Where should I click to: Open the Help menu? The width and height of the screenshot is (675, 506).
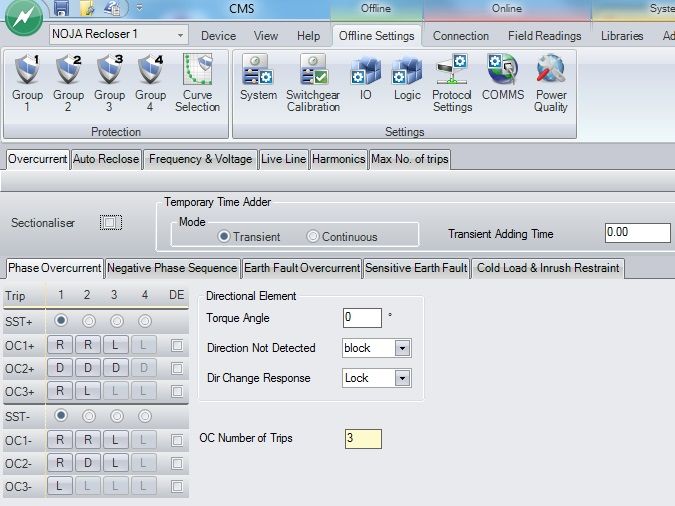tap(308, 36)
